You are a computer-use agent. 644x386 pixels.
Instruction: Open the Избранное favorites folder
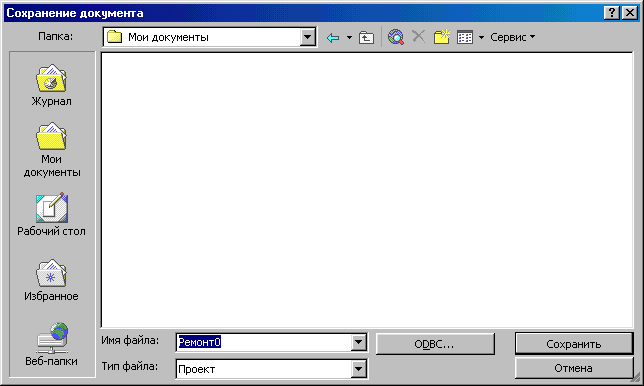(x=51, y=280)
